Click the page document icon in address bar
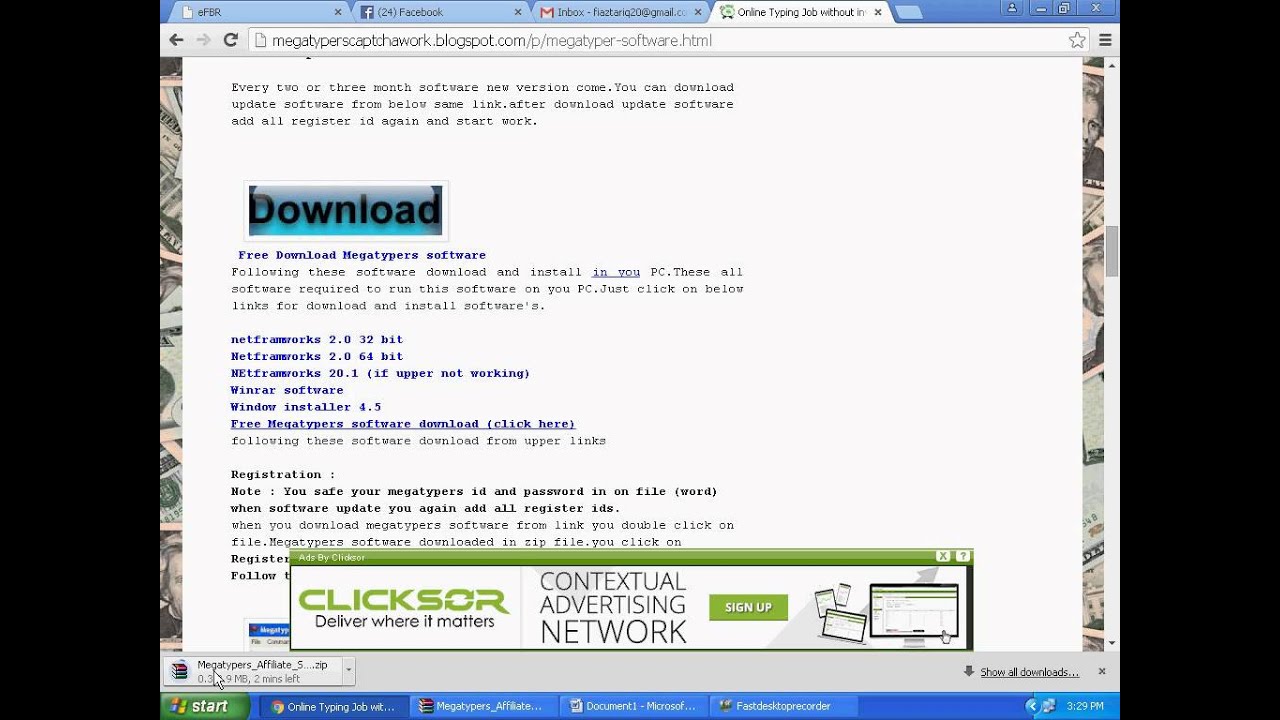 [x=260, y=40]
